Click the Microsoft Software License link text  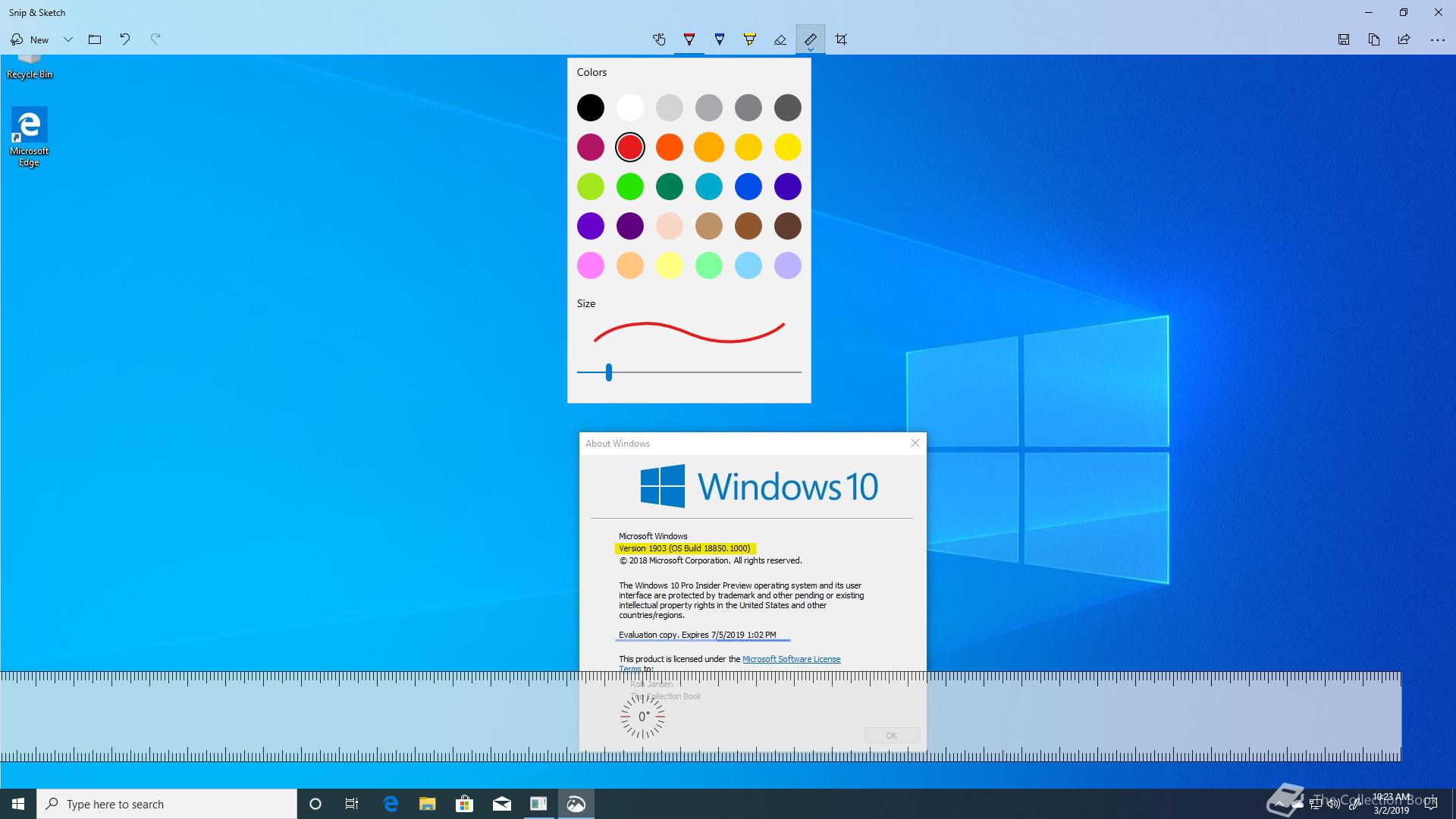(791, 659)
